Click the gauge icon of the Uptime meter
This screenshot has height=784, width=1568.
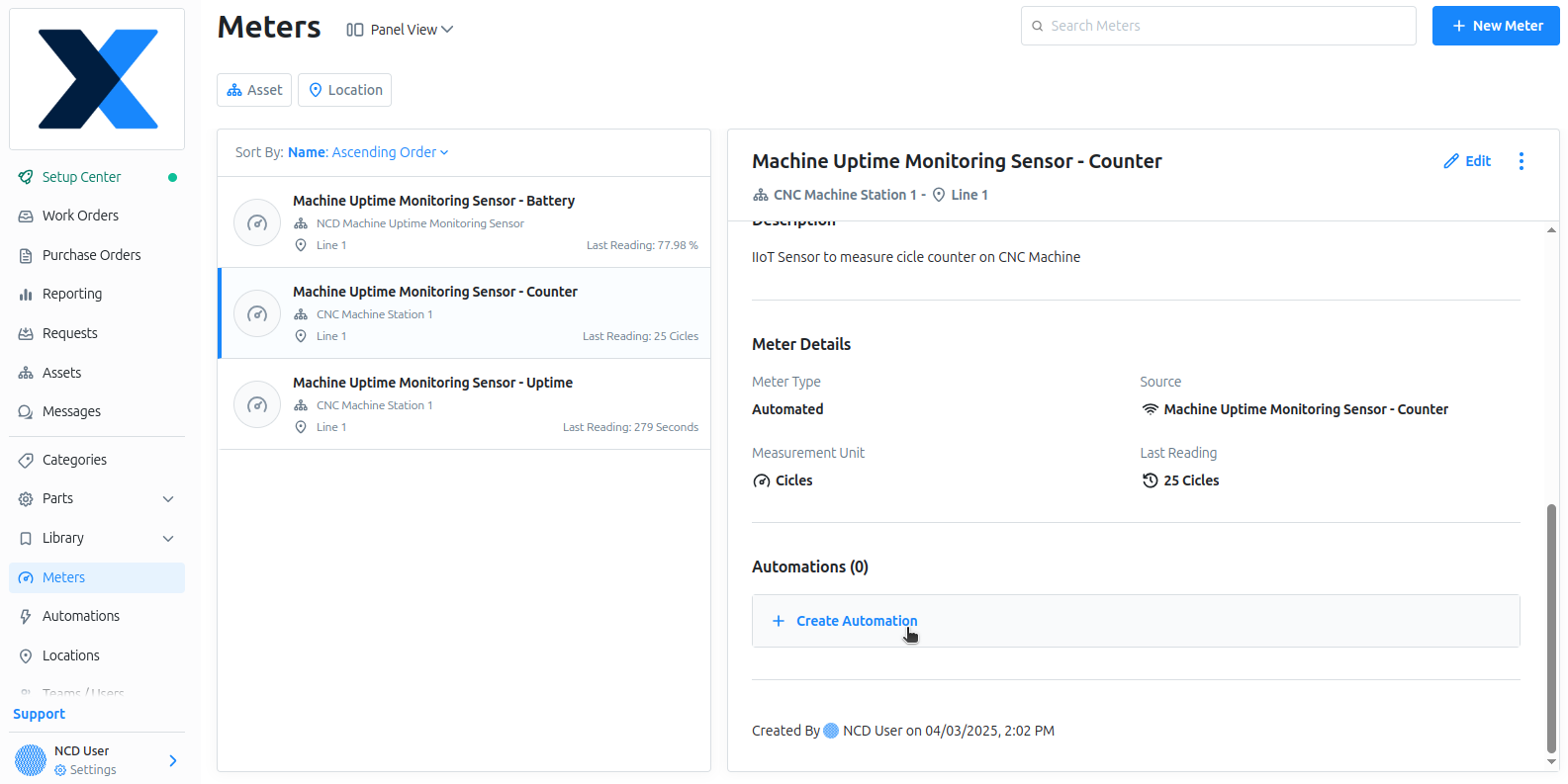(257, 405)
